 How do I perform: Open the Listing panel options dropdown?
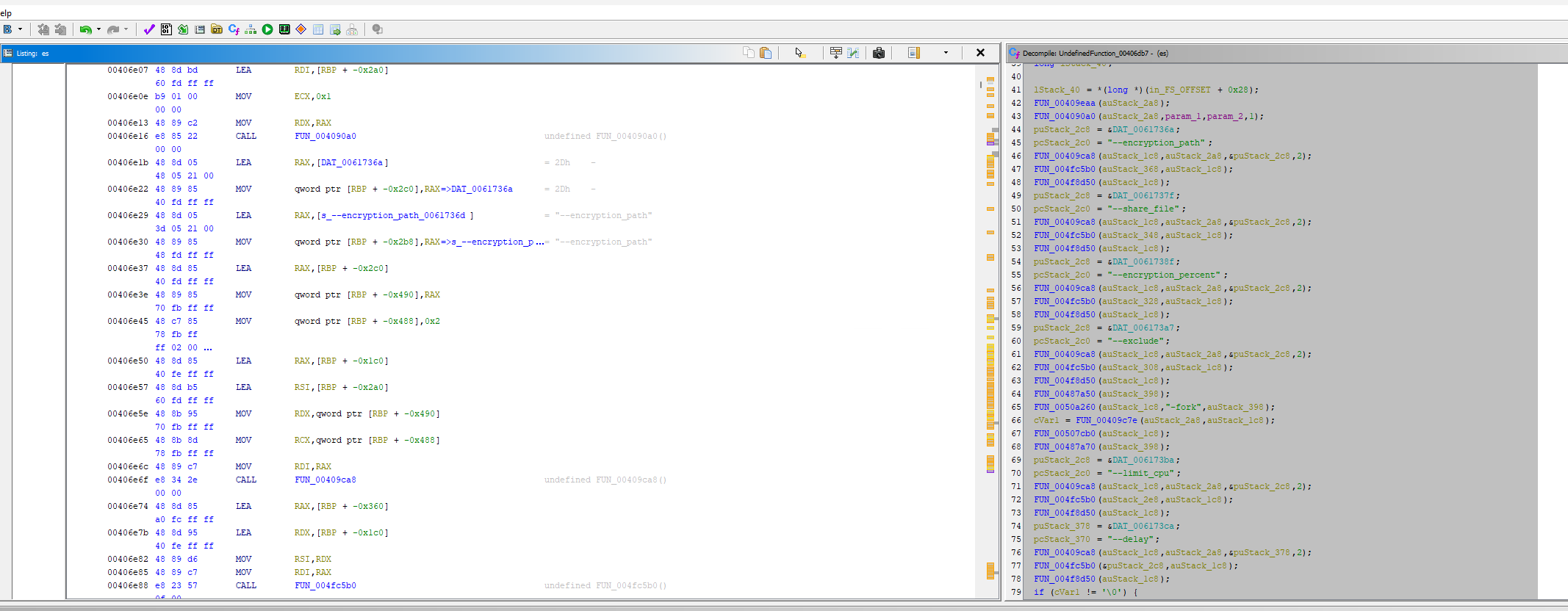946,52
